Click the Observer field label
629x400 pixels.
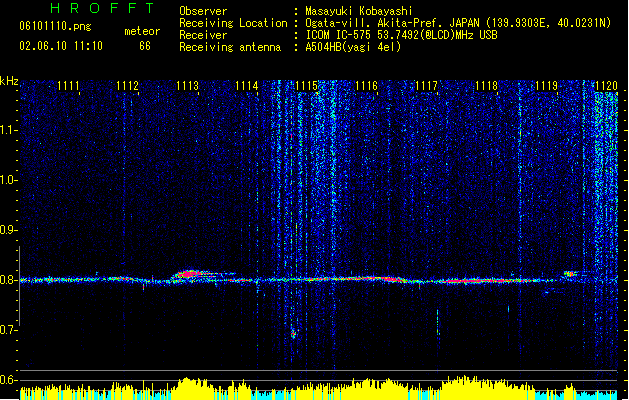click(x=203, y=11)
